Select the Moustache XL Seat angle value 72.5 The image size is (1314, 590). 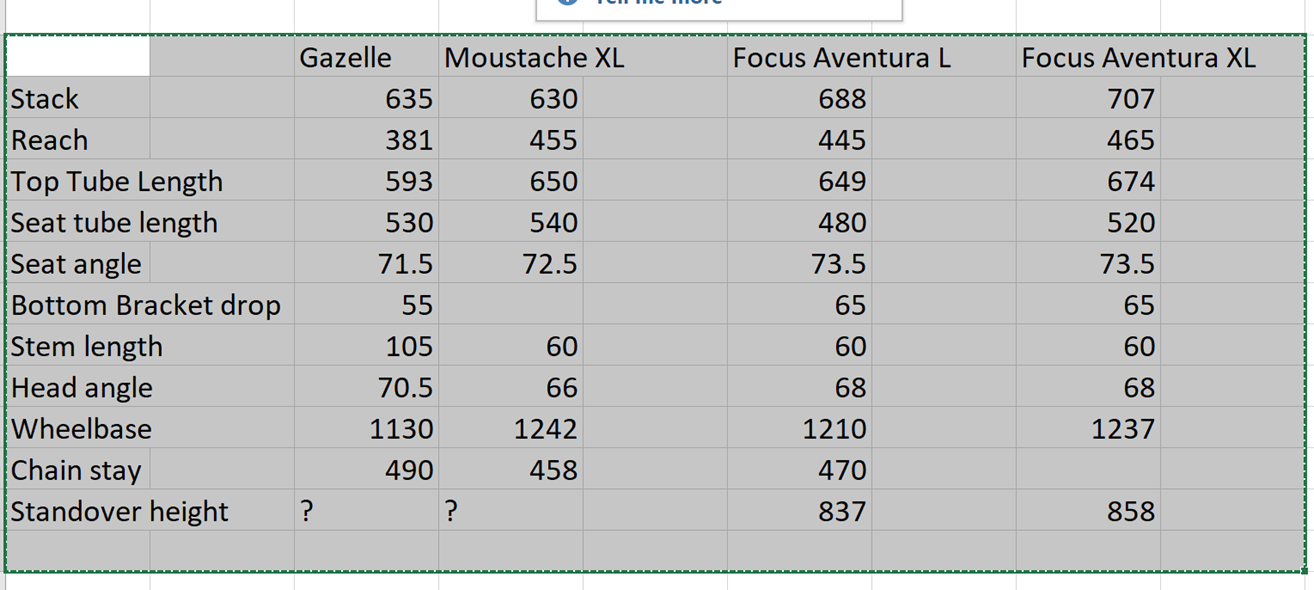510,264
